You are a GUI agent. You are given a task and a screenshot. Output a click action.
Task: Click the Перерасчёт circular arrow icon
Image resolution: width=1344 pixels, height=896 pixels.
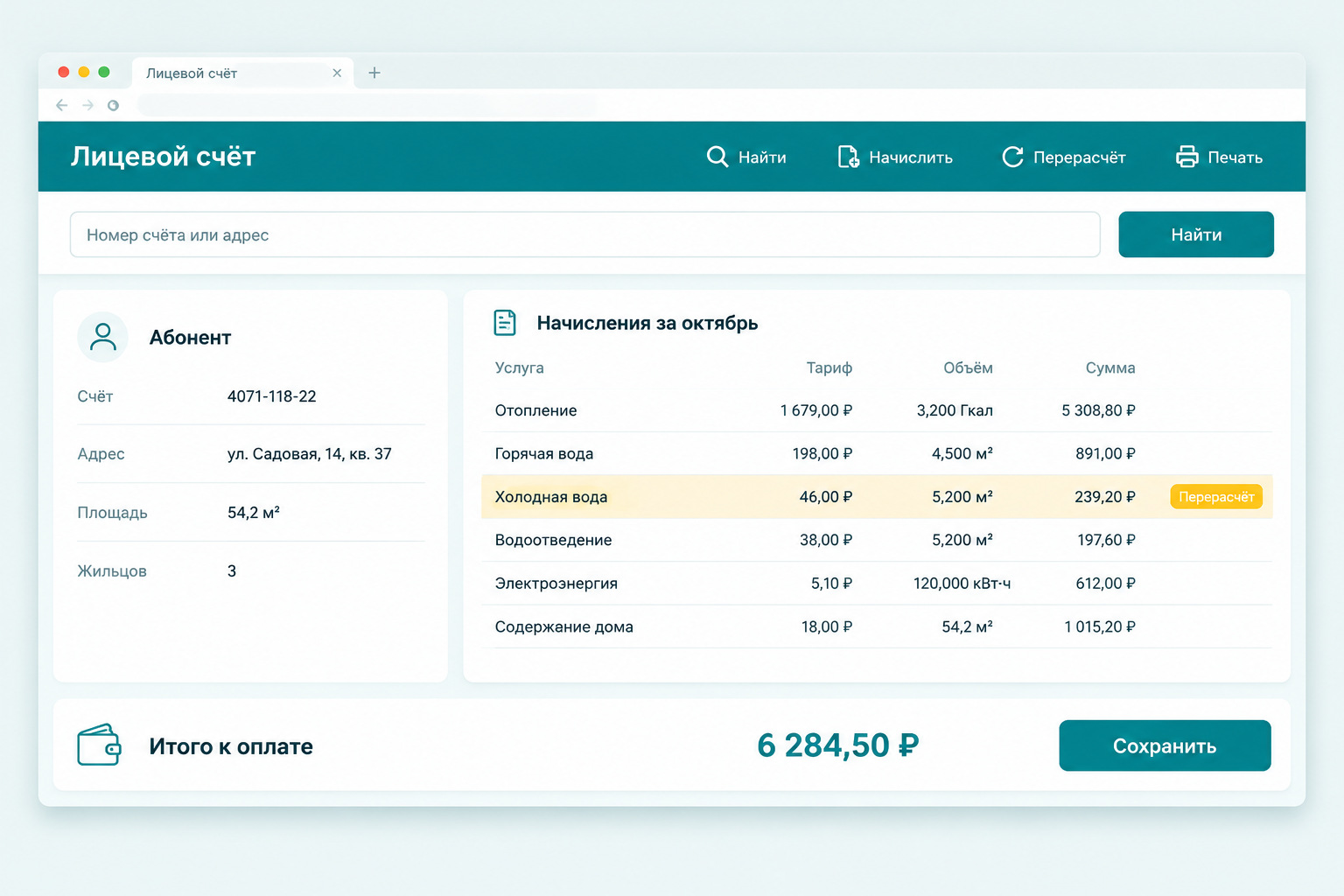coord(1012,157)
